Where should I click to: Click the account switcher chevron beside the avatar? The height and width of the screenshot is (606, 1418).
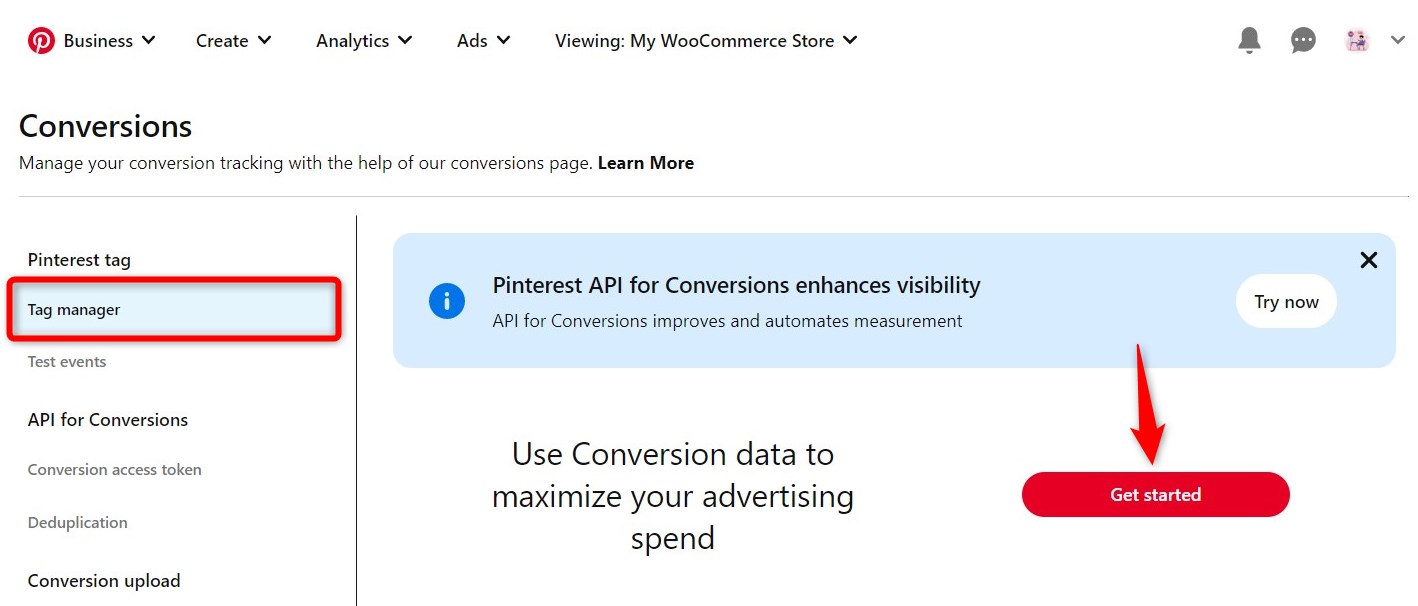pos(1397,40)
